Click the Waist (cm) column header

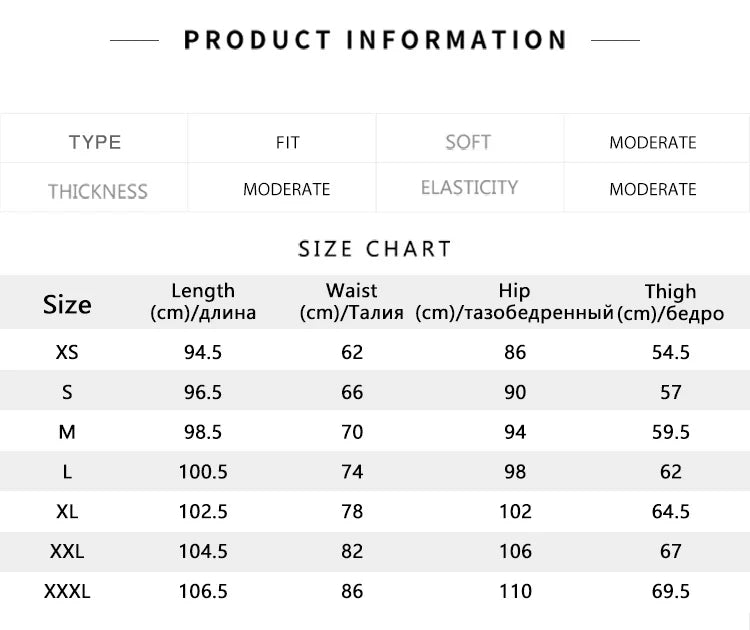[x=352, y=301]
